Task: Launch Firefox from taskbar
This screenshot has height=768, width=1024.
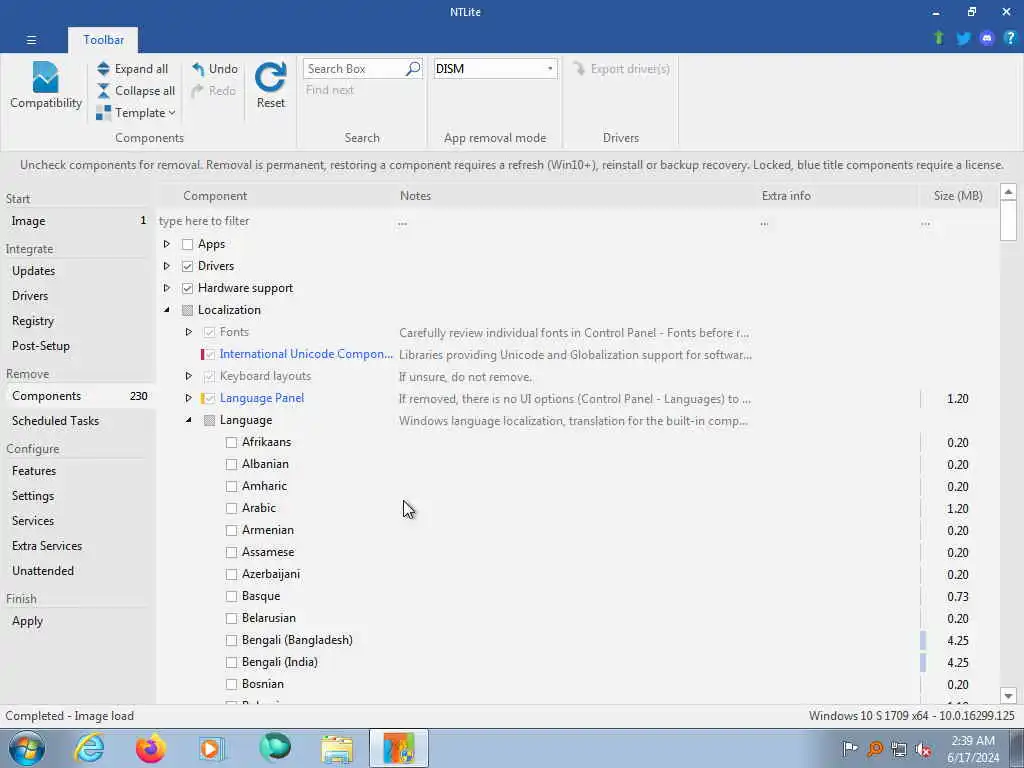Action: 150,748
